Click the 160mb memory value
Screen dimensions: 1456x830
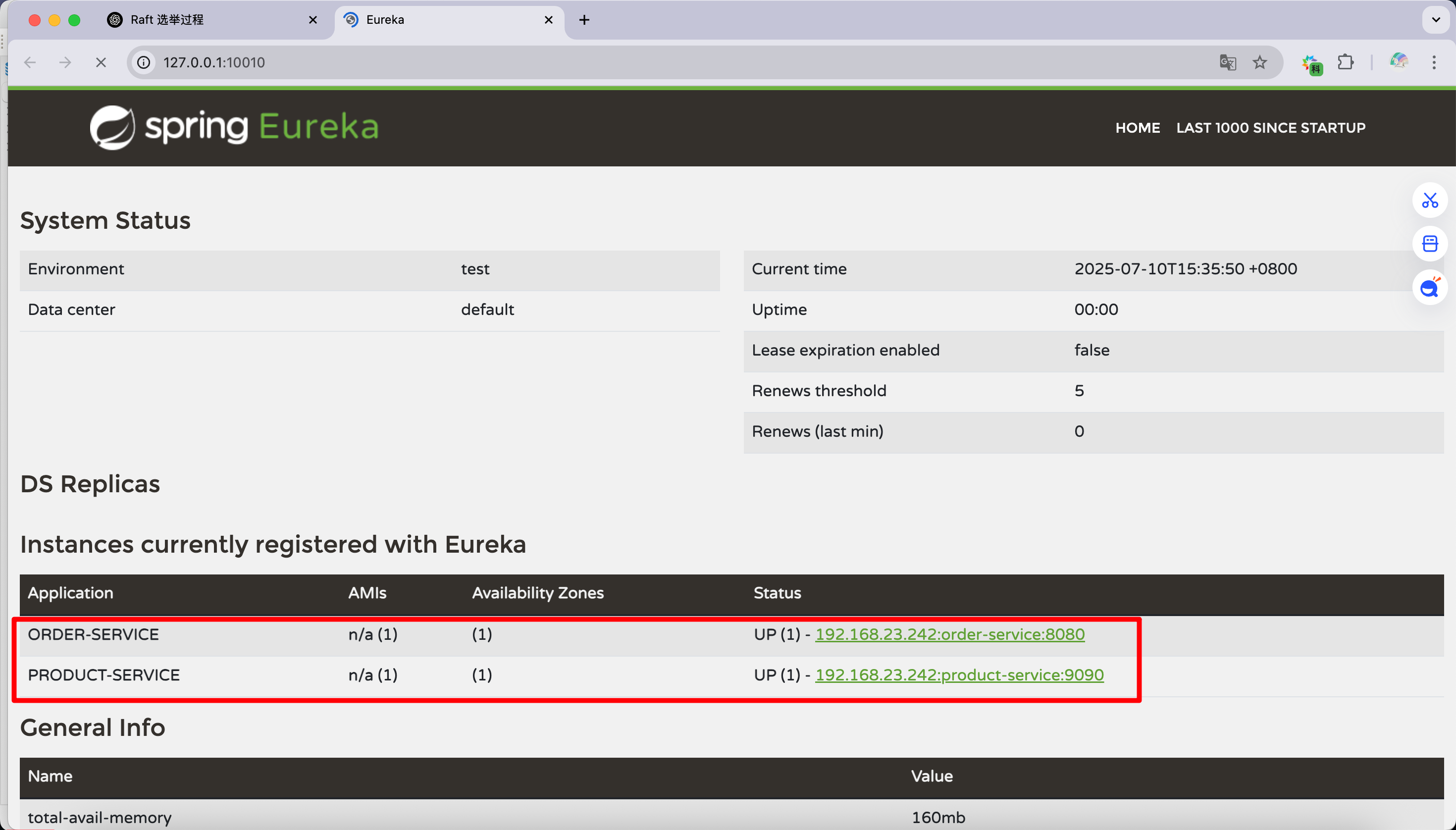pos(938,818)
